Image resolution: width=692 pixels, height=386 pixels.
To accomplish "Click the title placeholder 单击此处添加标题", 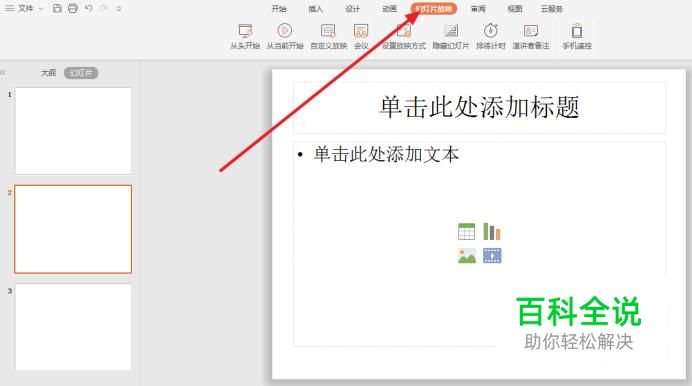I will (479, 107).
